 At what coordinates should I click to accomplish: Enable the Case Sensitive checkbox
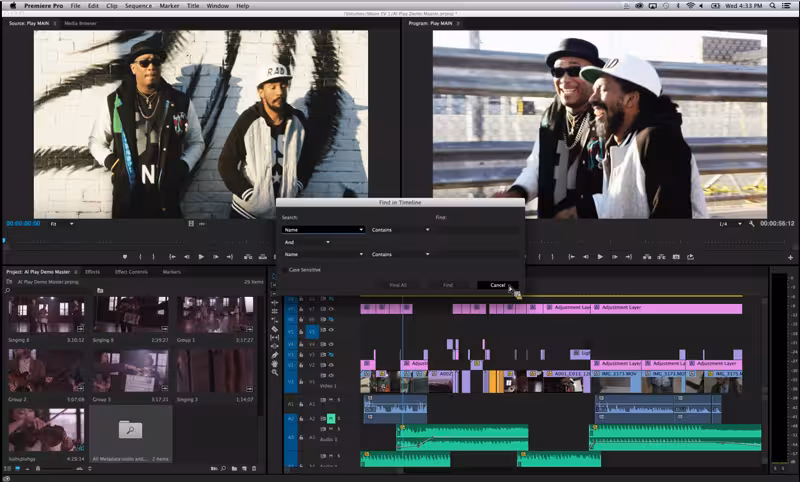(285, 270)
